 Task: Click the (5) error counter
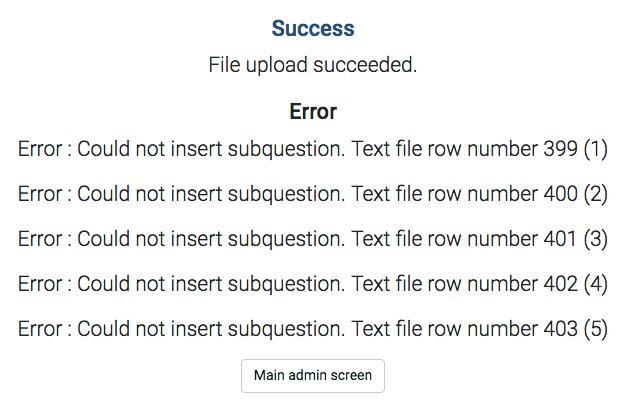point(596,329)
